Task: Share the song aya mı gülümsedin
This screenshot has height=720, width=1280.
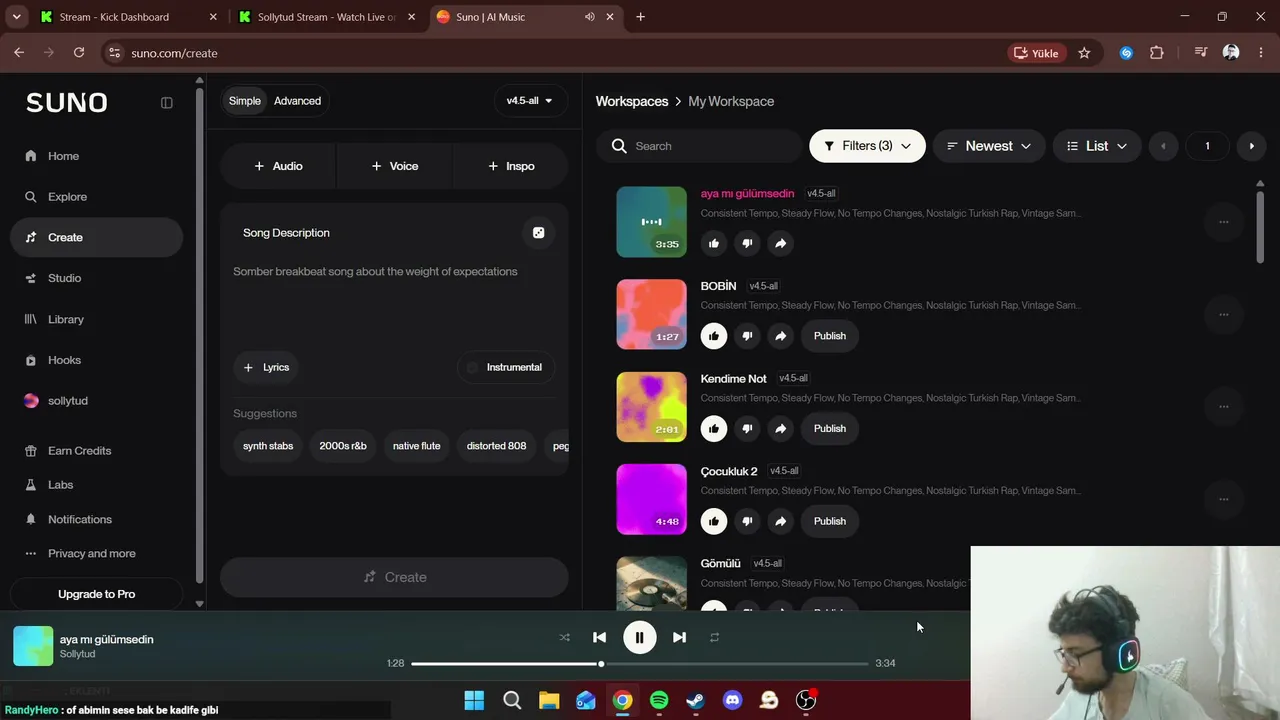Action: click(781, 243)
